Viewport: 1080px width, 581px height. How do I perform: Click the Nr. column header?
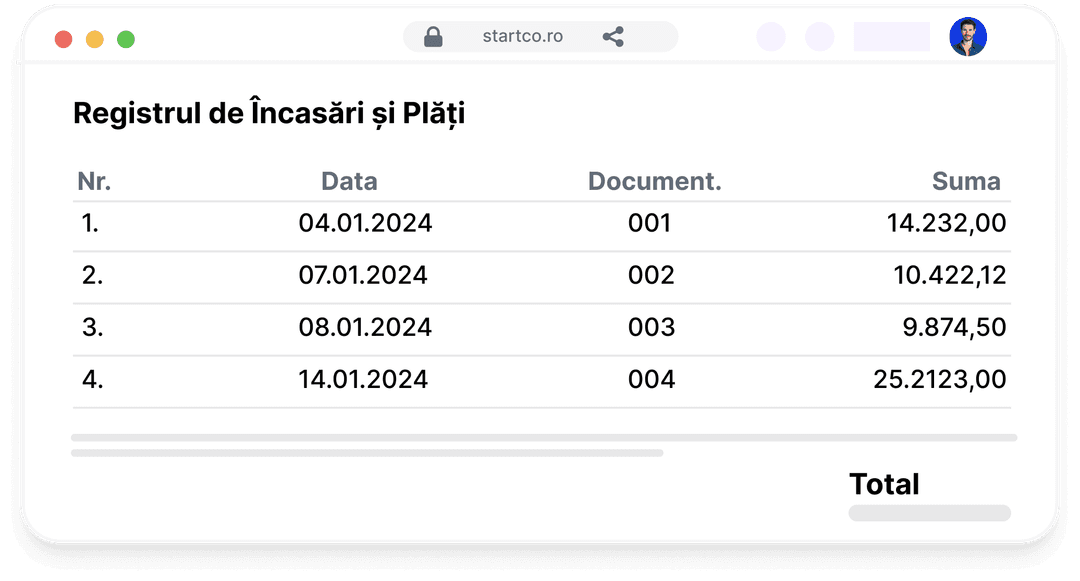point(94,181)
